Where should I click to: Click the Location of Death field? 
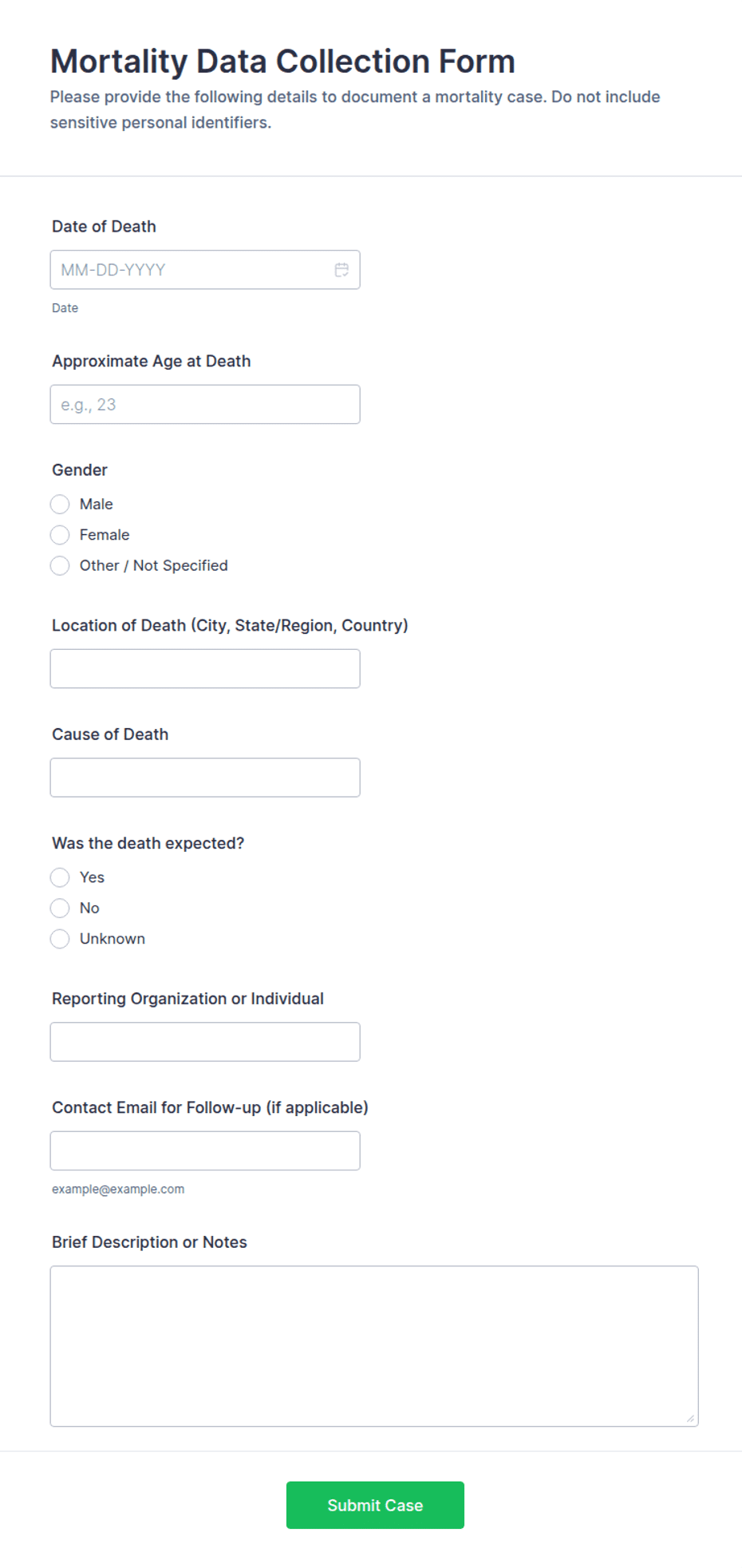(205, 669)
